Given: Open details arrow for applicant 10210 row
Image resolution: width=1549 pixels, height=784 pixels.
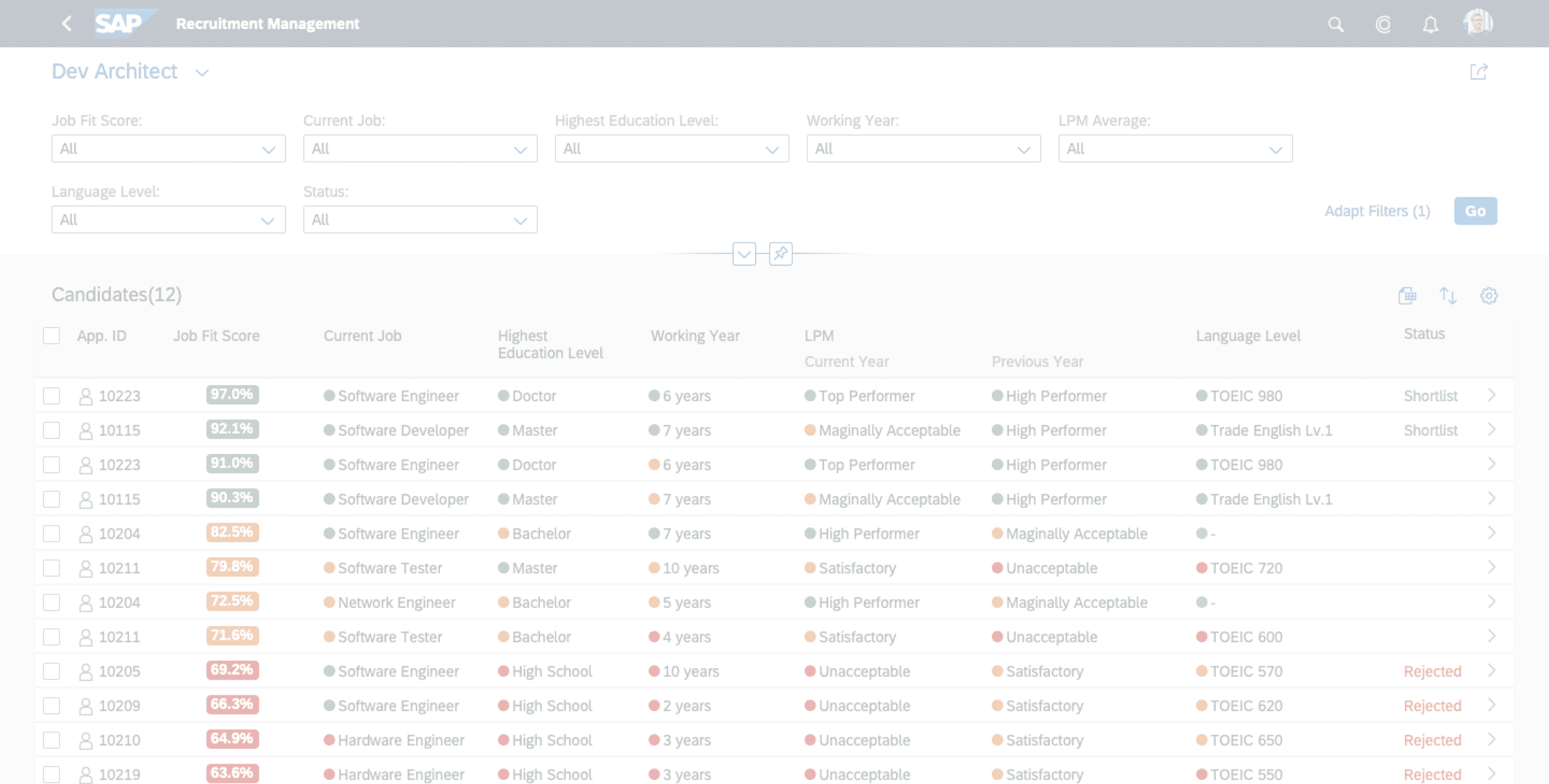Looking at the screenshot, I should 1492,740.
